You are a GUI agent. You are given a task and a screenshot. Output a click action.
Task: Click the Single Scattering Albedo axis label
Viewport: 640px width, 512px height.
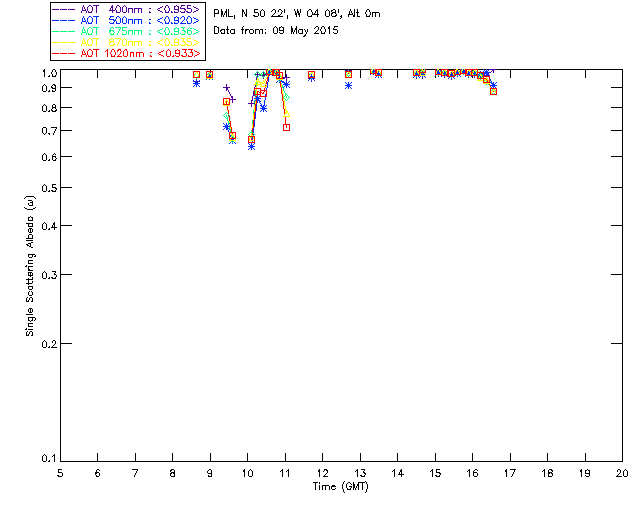[x=30, y=266]
